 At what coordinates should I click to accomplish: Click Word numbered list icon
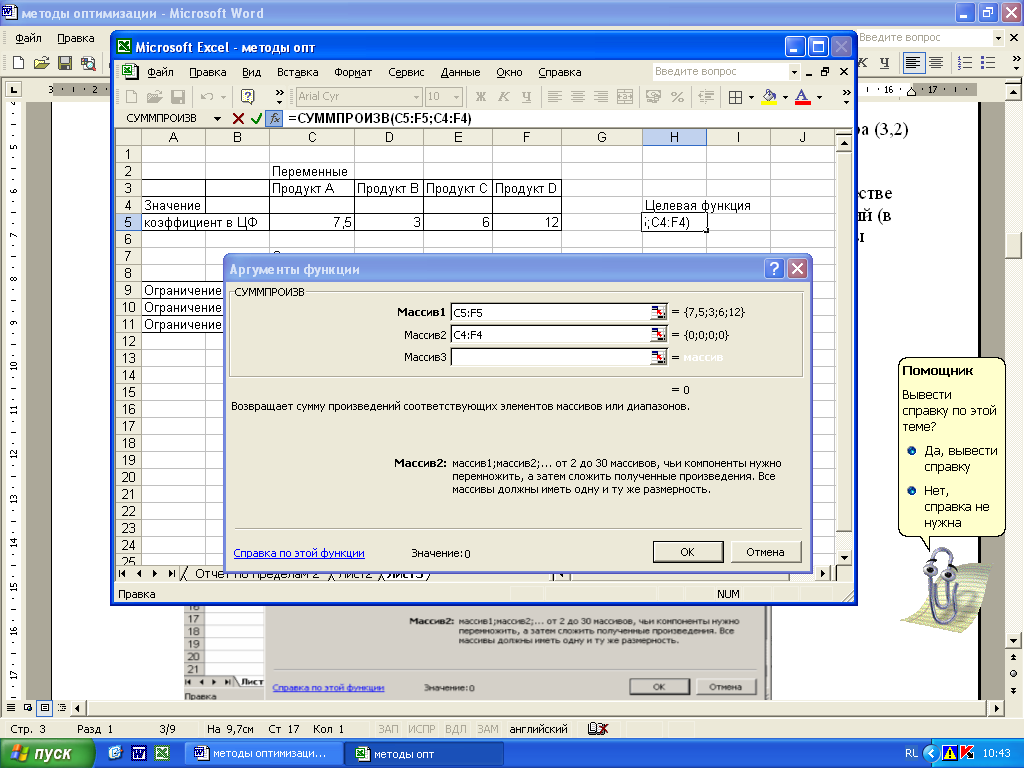coord(965,63)
